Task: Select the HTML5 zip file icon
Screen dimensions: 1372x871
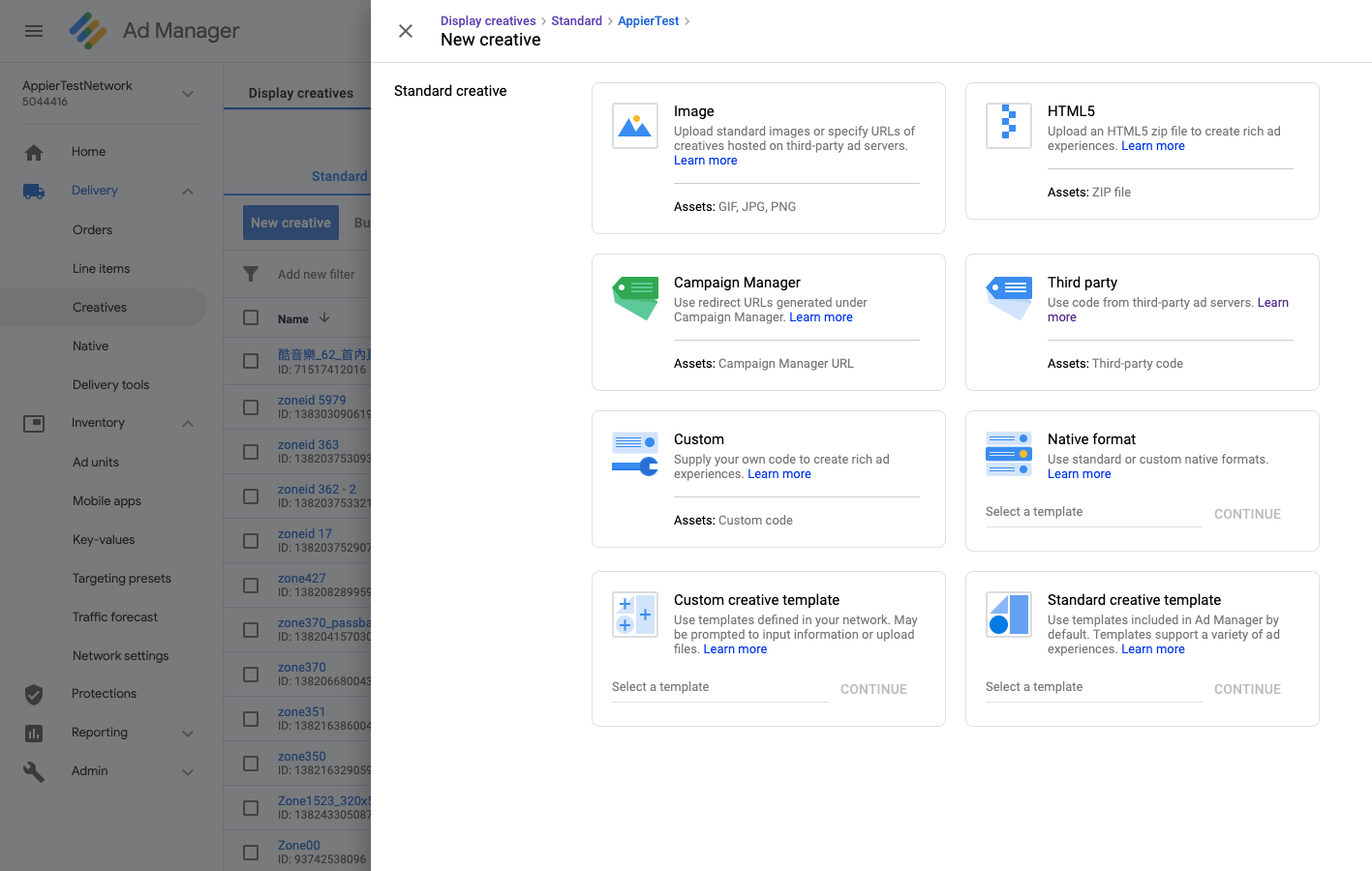Action: [x=1009, y=126]
